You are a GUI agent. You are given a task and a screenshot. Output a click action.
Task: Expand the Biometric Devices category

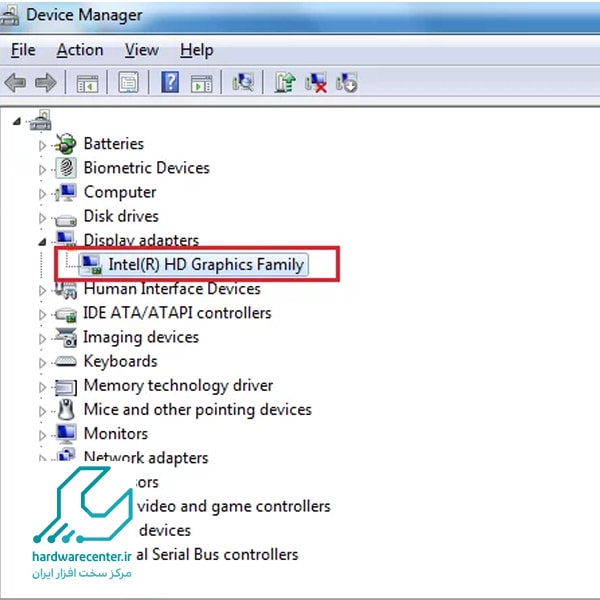42,170
